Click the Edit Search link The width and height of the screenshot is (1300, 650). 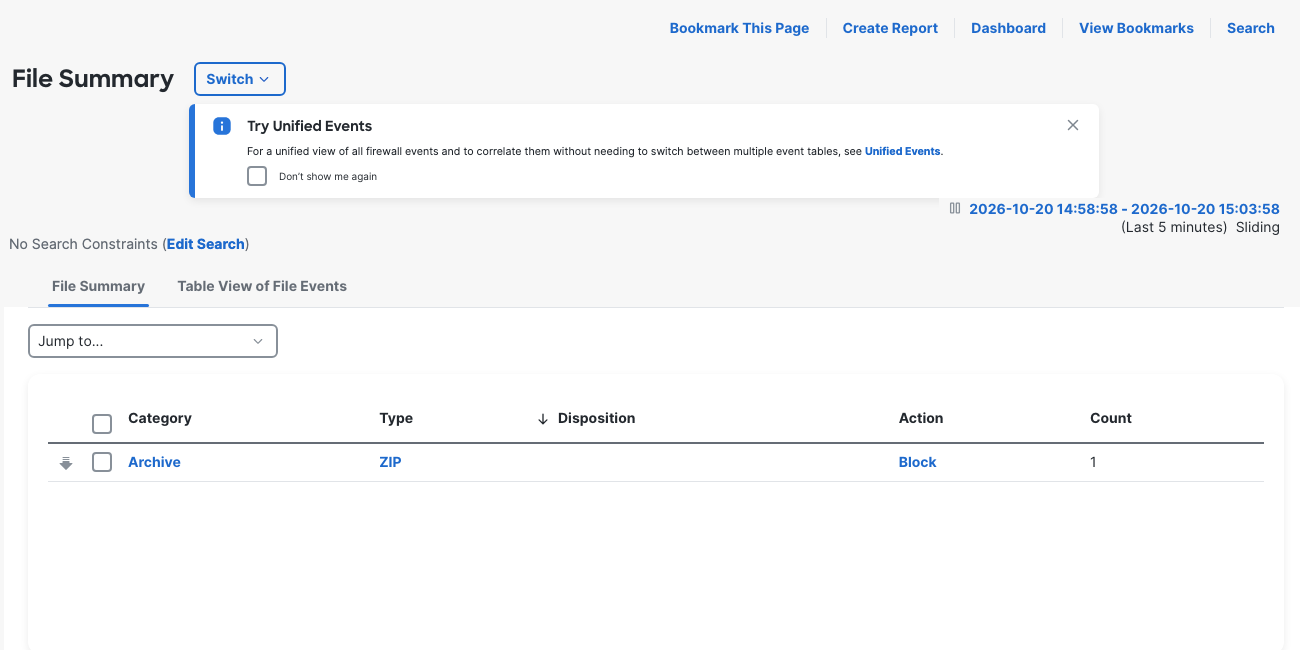pos(206,244)
